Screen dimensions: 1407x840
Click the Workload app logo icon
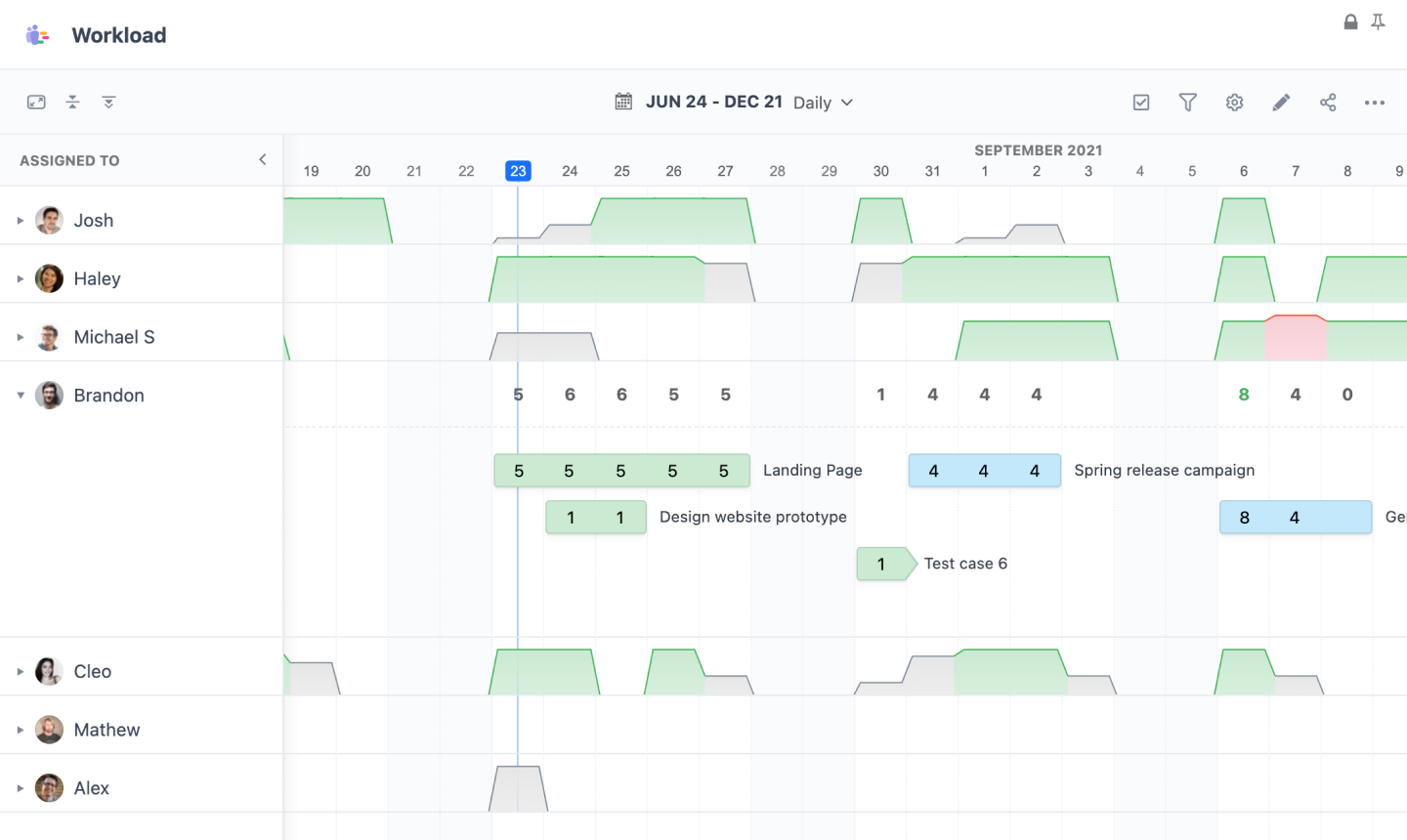(x=37, y=35)
